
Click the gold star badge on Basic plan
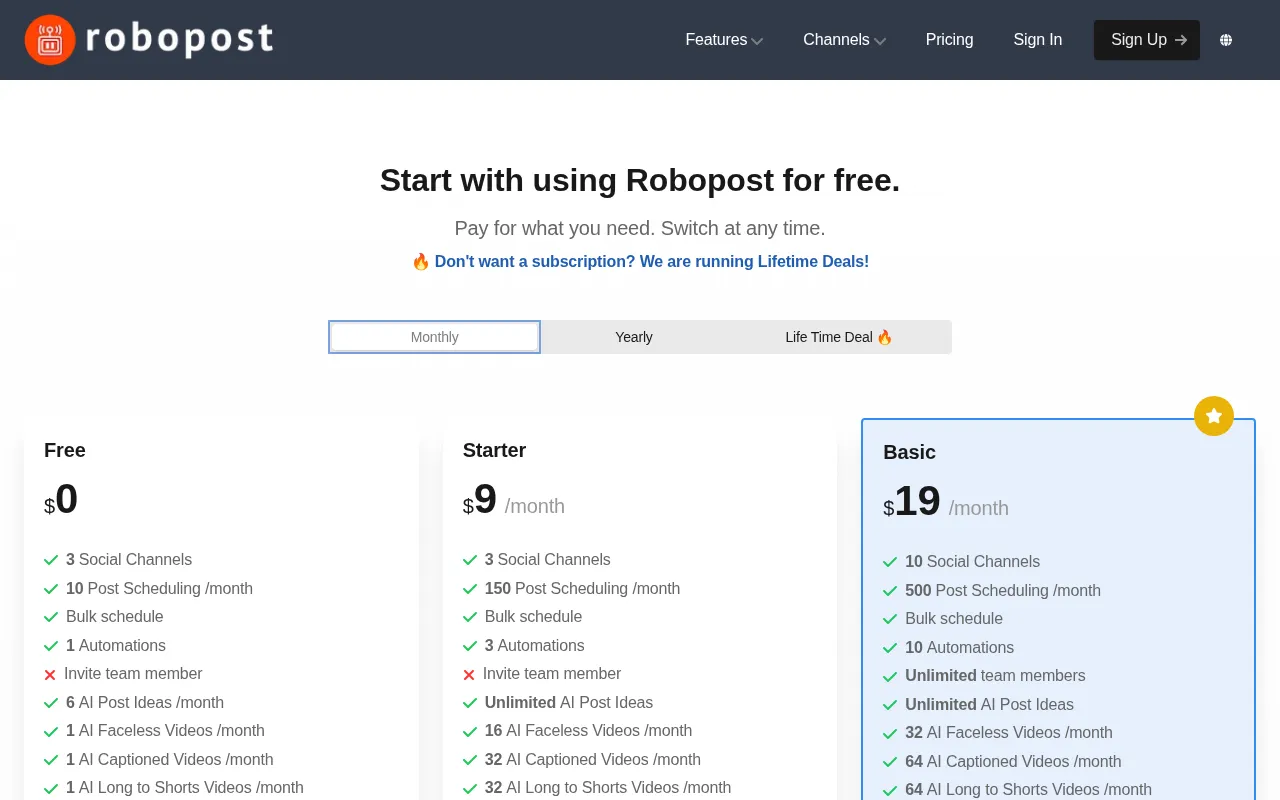coord(1214,416)
